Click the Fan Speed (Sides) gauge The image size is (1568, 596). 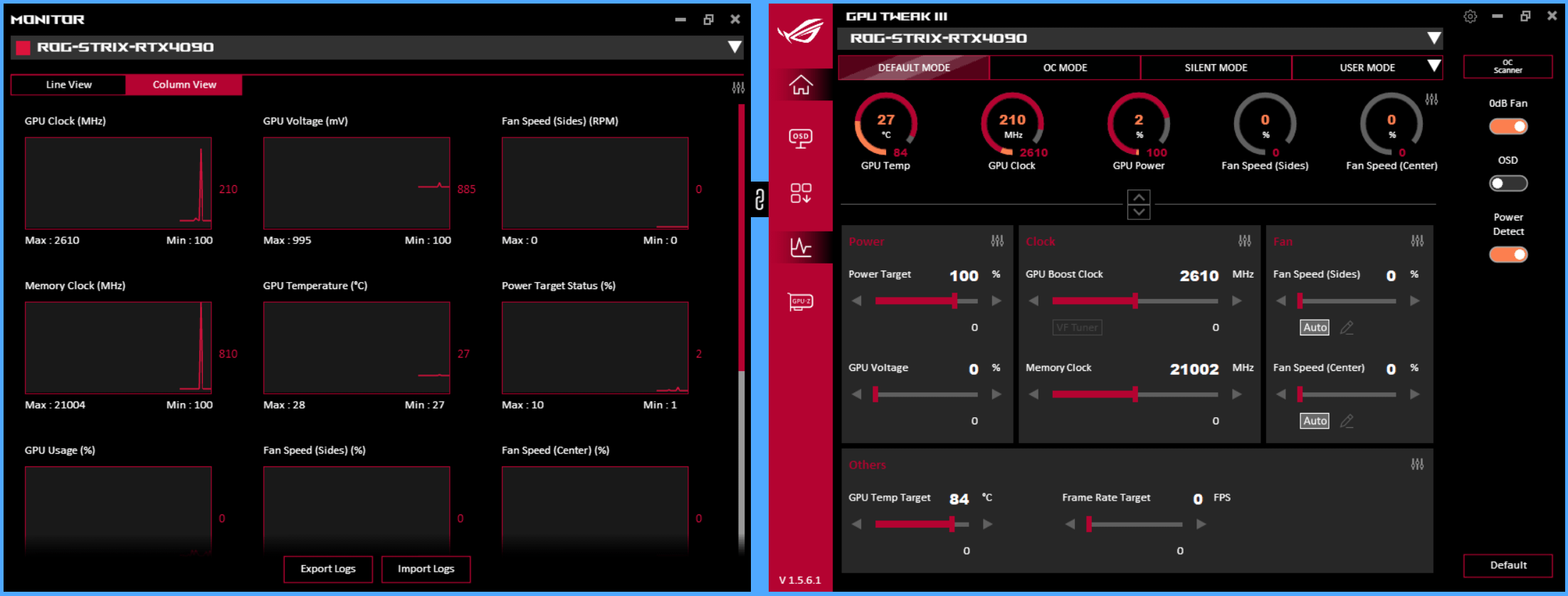[x=1265, y=124]
